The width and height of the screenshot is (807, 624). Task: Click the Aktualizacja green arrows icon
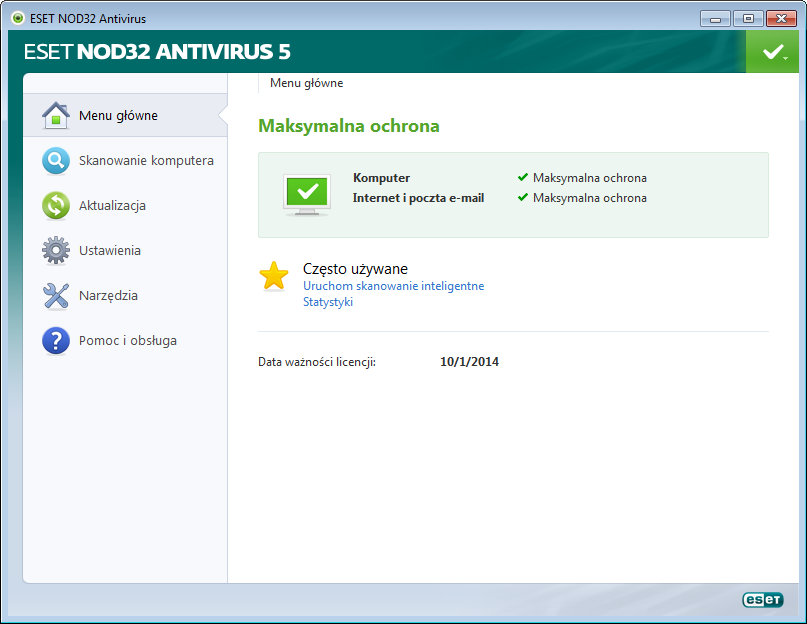click(x=56, y=205)
